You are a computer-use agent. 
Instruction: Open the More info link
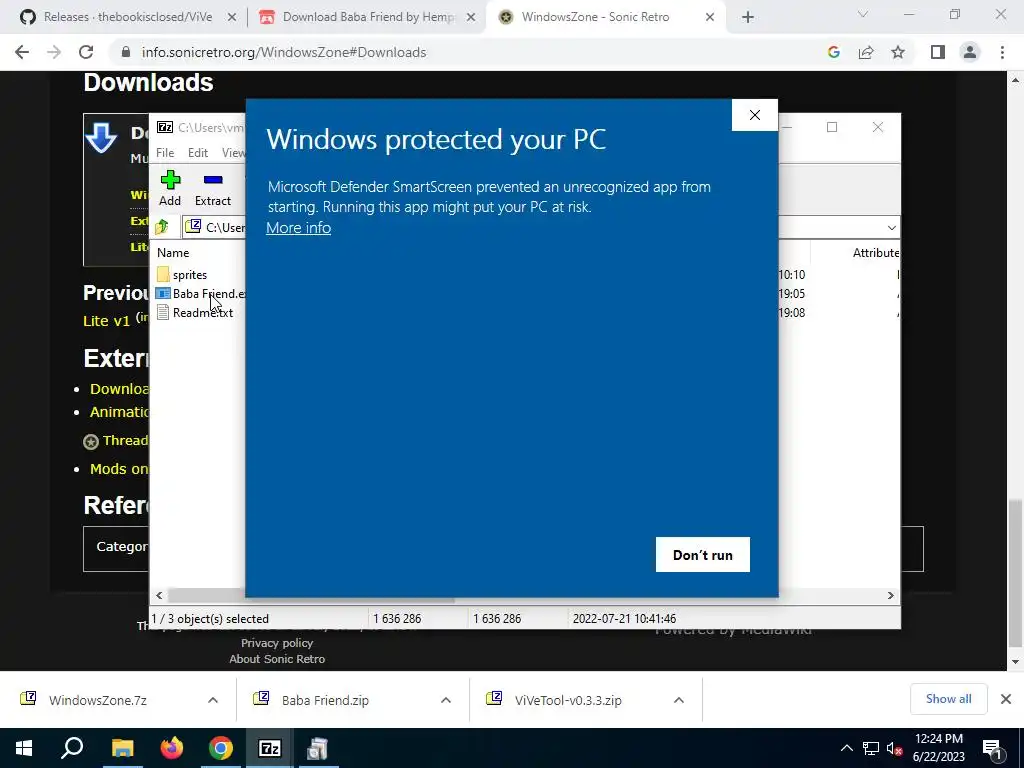[298, 228]
